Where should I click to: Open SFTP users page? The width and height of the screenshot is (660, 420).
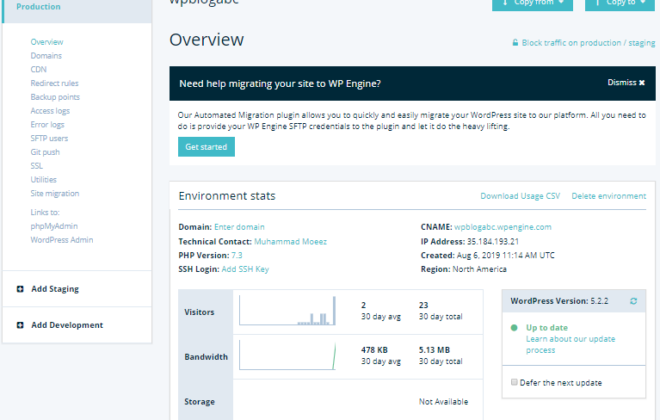[x=49, y=138]
